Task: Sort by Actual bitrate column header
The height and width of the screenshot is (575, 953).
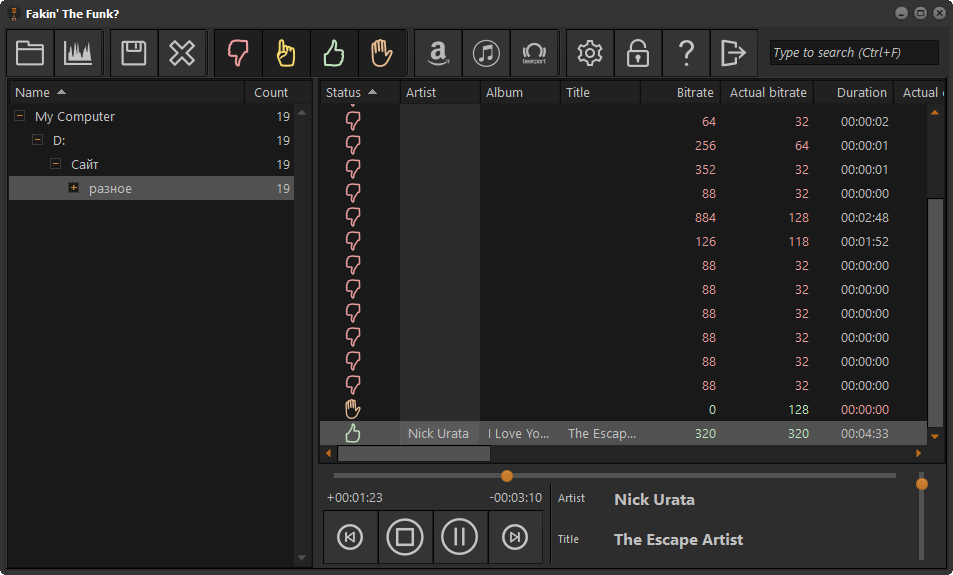Action: (767, 92)
